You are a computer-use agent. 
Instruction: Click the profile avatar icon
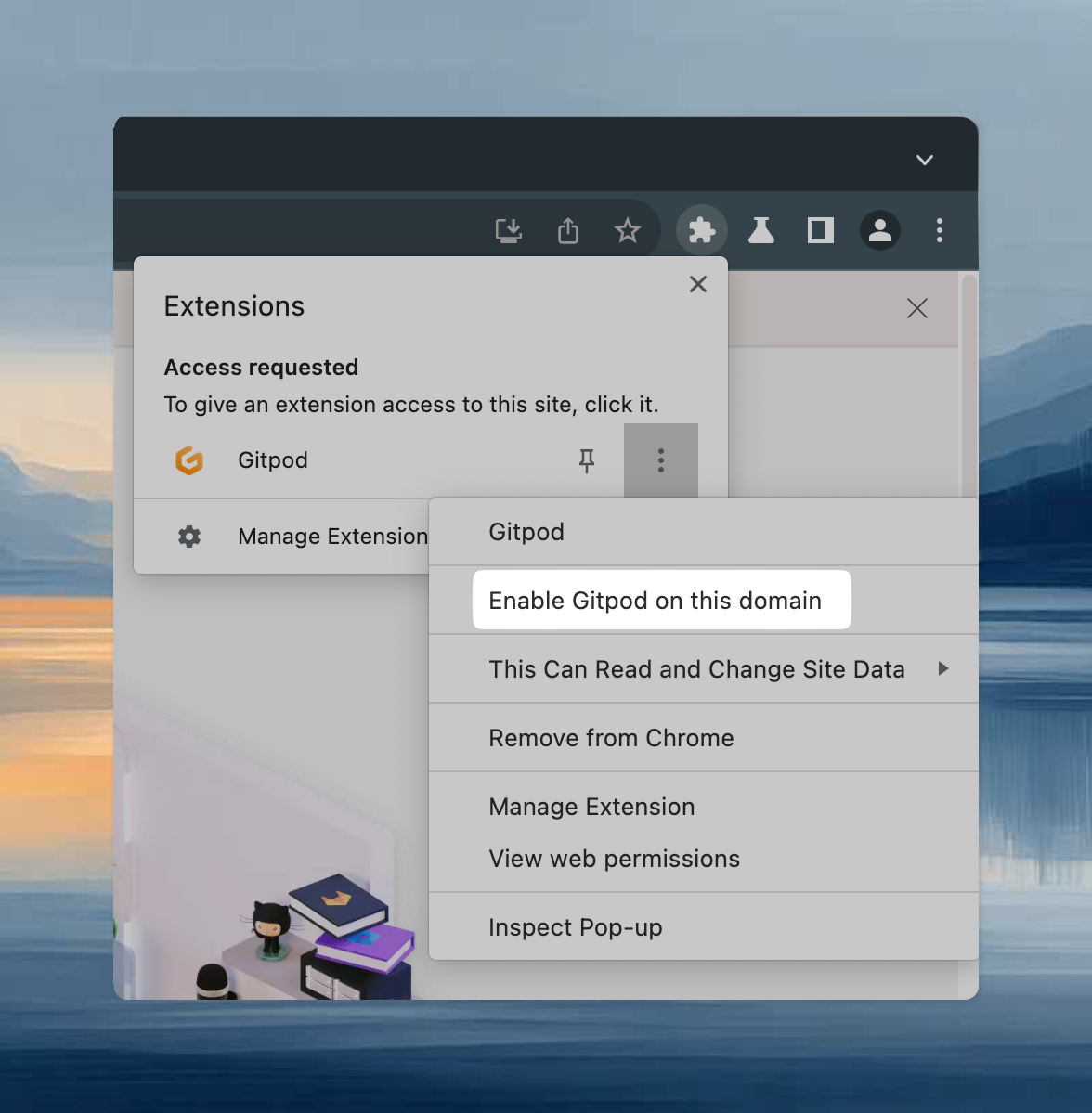[x=879, y=230]
